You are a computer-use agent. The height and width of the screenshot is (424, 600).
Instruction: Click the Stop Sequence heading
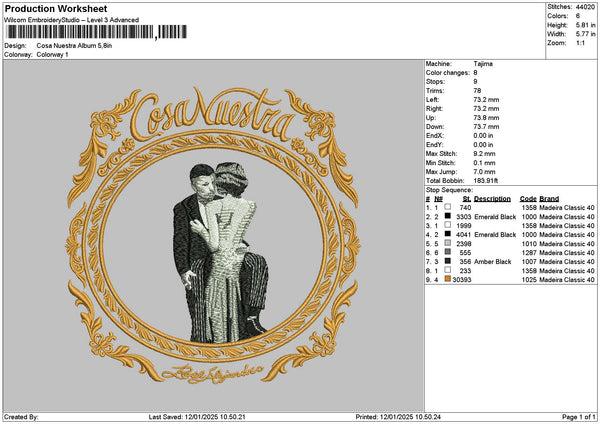click(449, 190)
